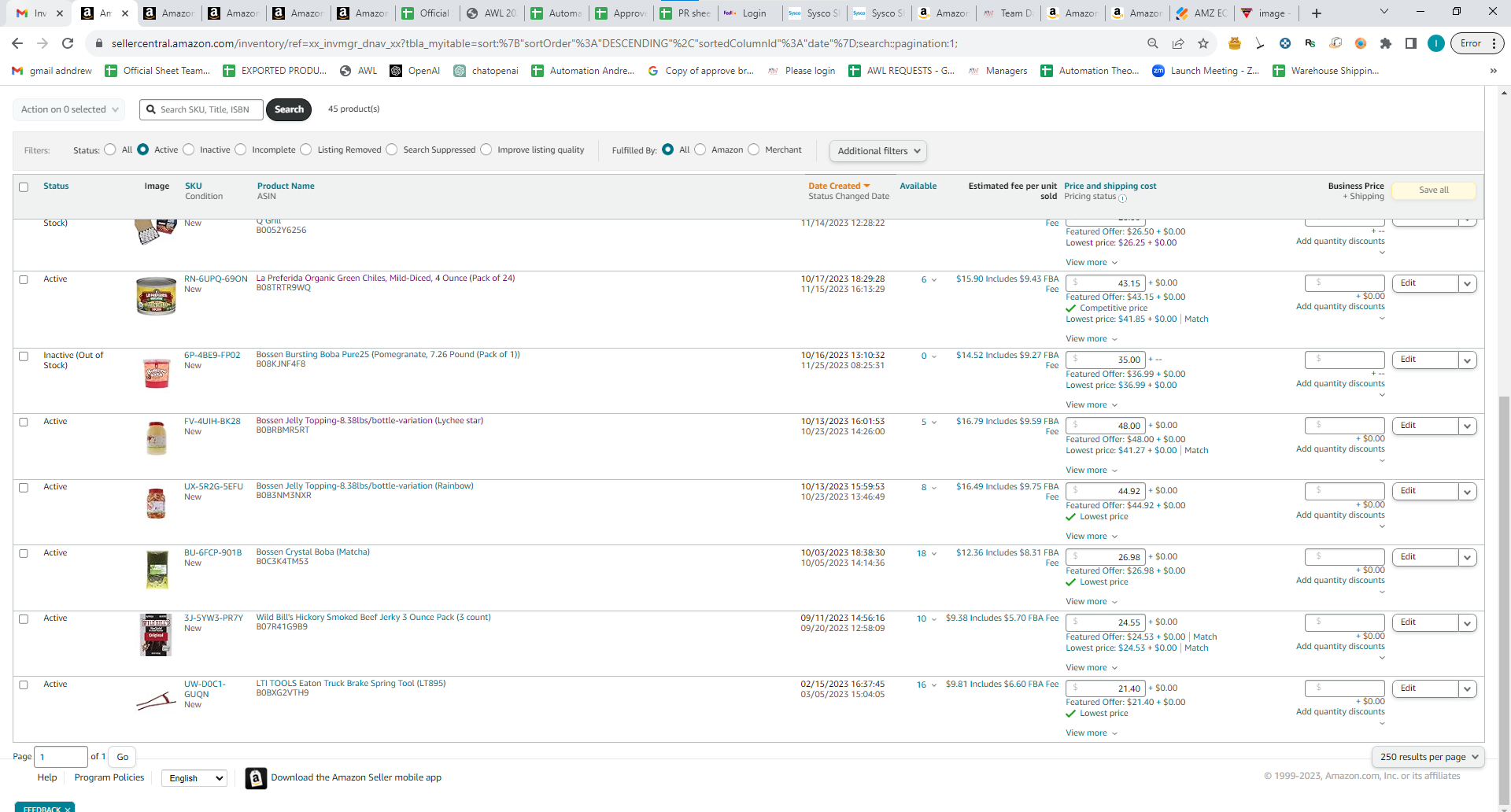The width and height of the screenshot is (1511, 812).
Task: Open the Edit dropdown arrow for La Preferida row
Action: 1468,283
